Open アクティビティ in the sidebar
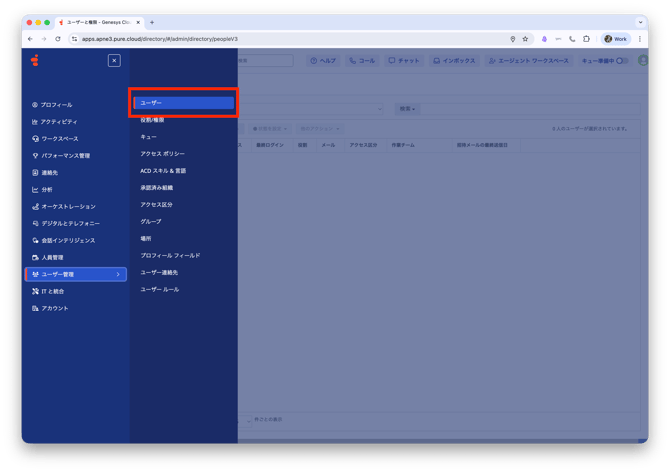670x472 pixels. click(x=55, y=122)
